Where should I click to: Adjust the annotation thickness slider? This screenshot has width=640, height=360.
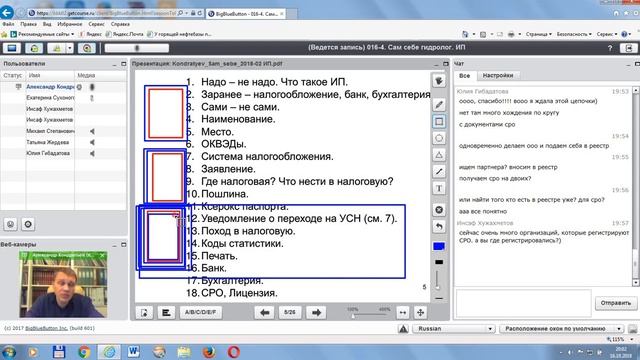click(438, 280)
